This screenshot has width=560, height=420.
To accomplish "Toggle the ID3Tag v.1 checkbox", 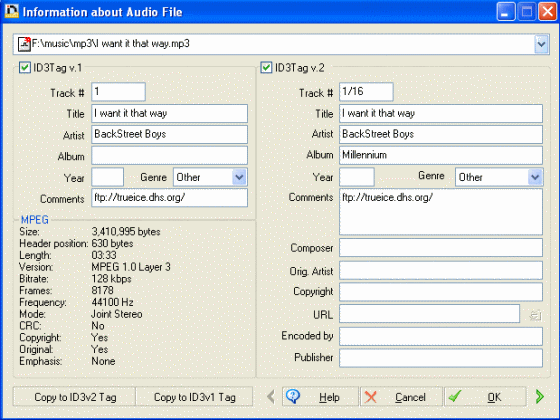I will (x=25, y=67).
